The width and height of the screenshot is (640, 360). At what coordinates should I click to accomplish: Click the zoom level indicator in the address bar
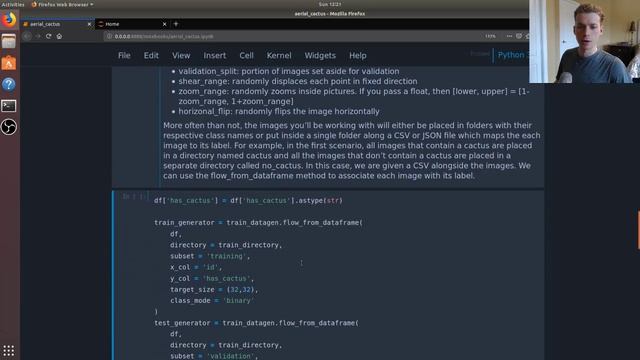tap(490, 36)
